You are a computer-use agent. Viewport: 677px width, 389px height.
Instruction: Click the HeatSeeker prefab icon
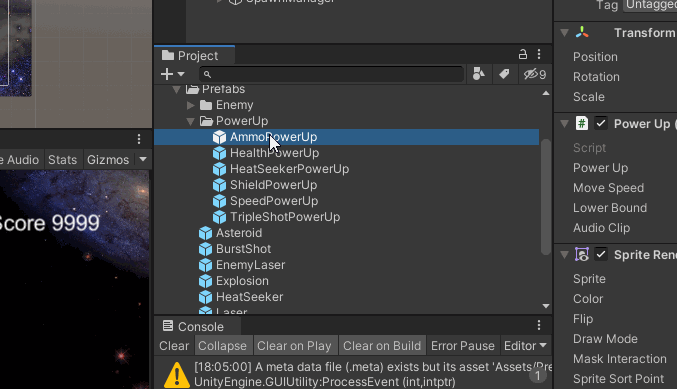206,297
